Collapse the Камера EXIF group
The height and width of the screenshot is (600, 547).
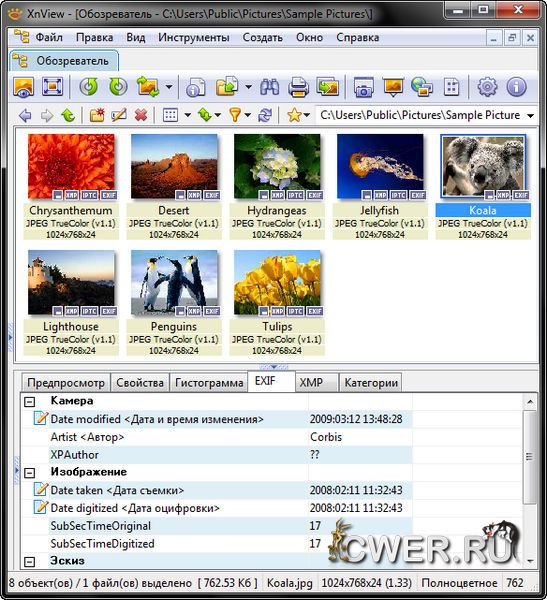pyautogui.click(x=29, y=401)
